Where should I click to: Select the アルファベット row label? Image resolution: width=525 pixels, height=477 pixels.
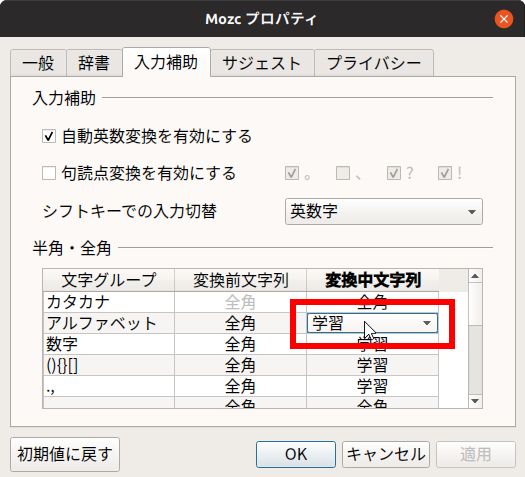tap(108, 323)
